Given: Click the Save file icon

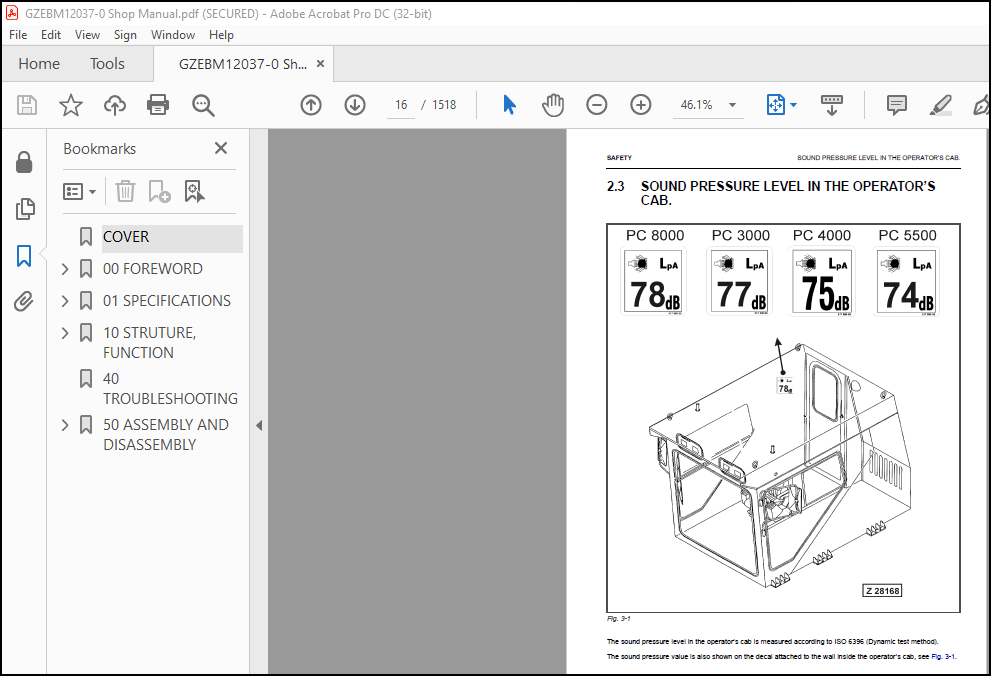Looking at the screenshot, I should (27, 105).
